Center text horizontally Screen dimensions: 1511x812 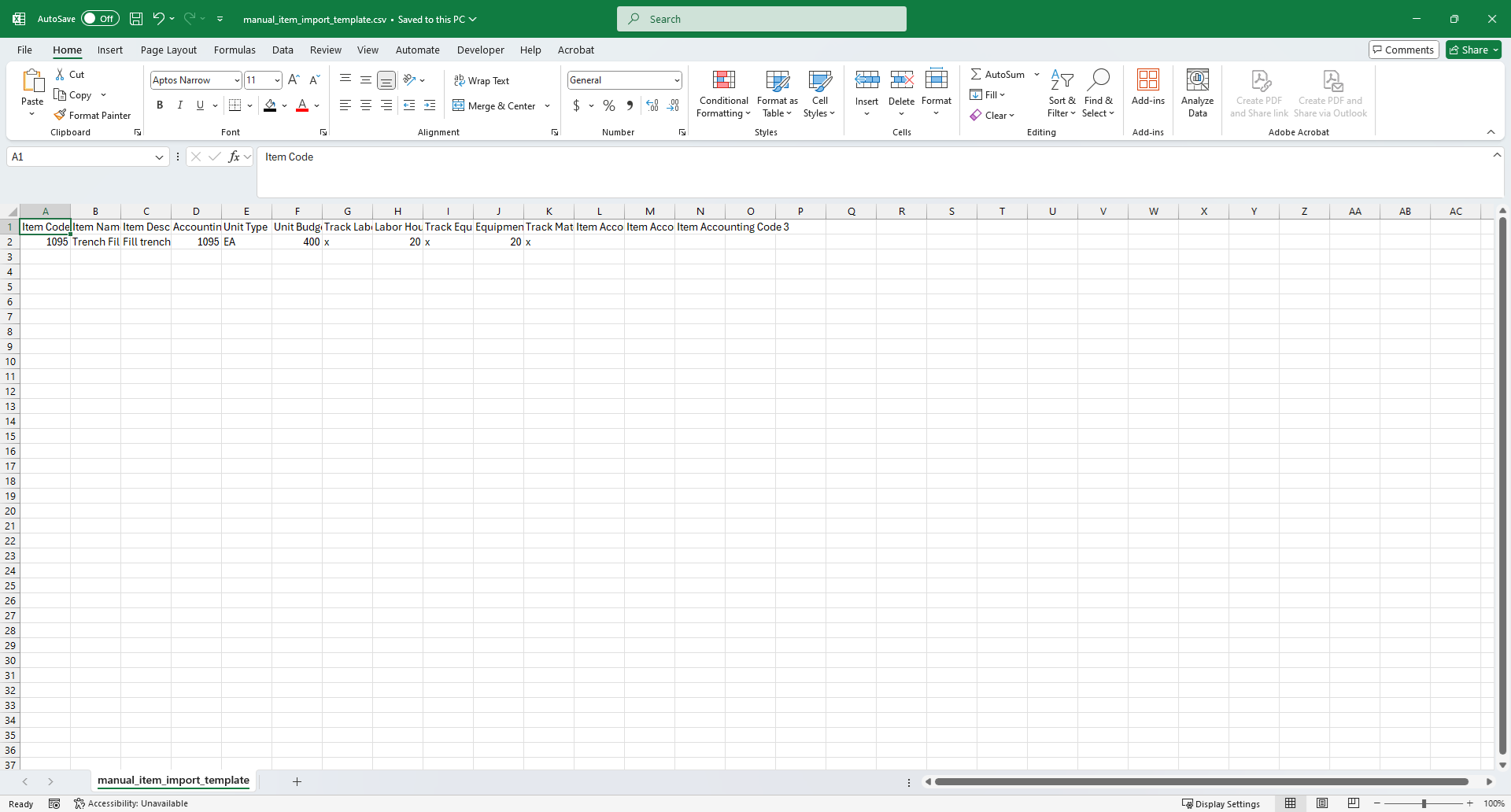pos(366,105)
